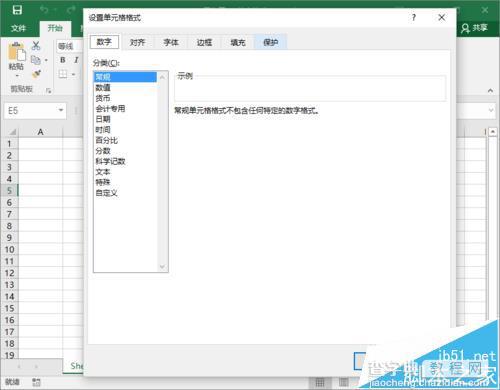500x390 pixels.
Task: Switch to the 对齐 tab
Action: [138, 43]
